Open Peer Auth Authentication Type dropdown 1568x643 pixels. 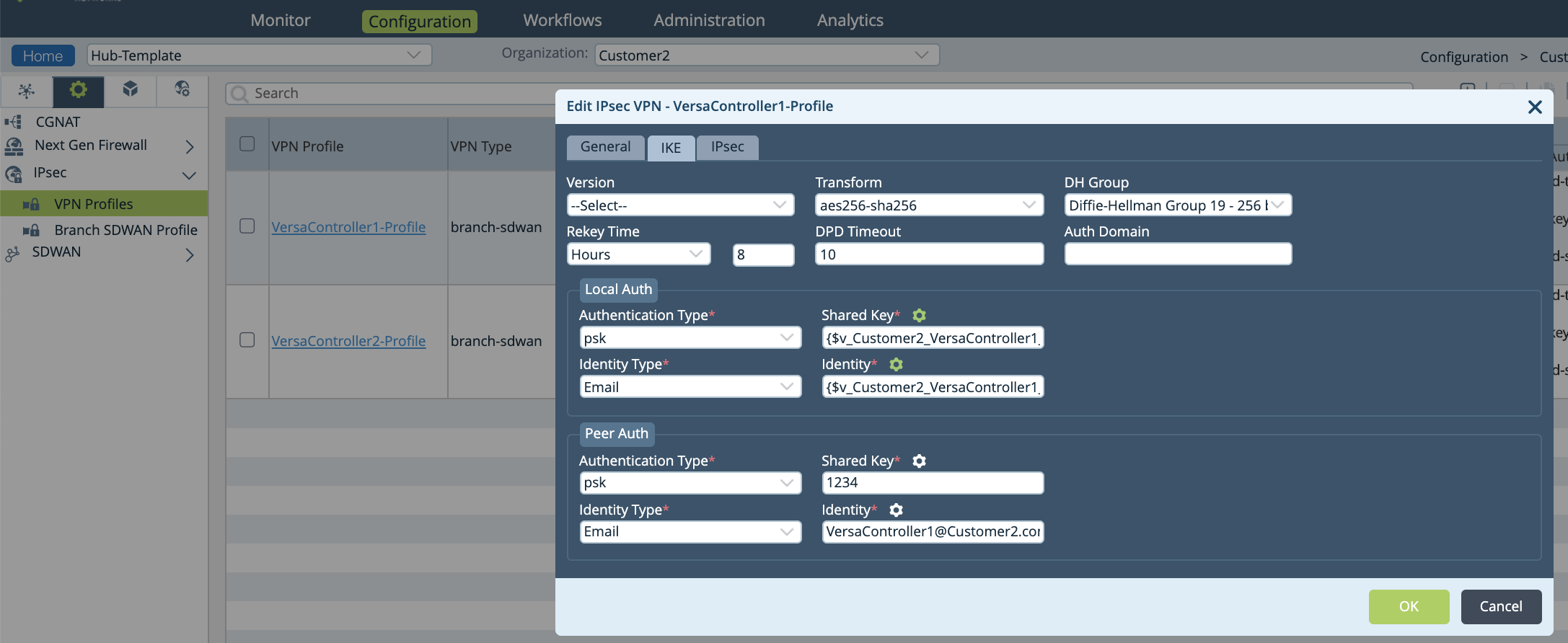click(690, 482)
